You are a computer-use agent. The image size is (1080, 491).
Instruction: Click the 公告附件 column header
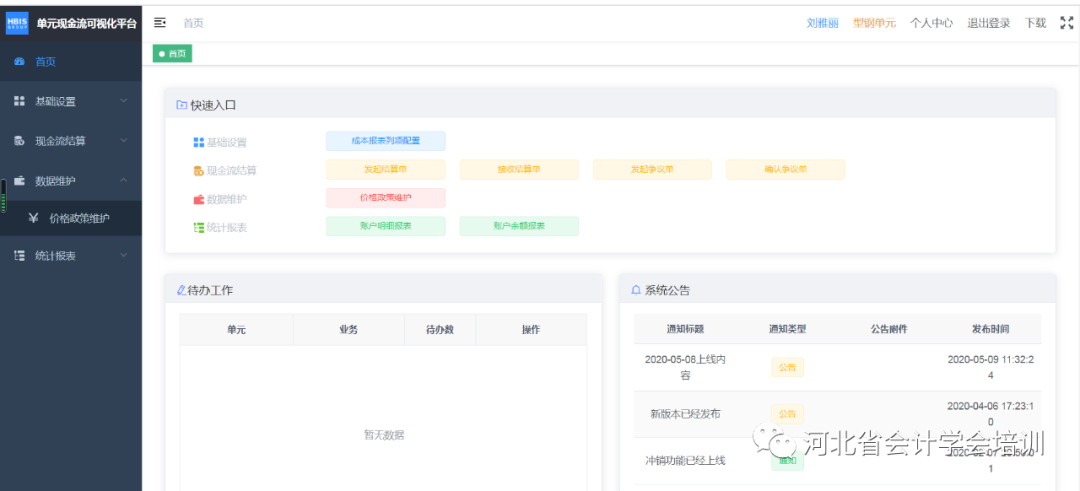pos(889,329)
